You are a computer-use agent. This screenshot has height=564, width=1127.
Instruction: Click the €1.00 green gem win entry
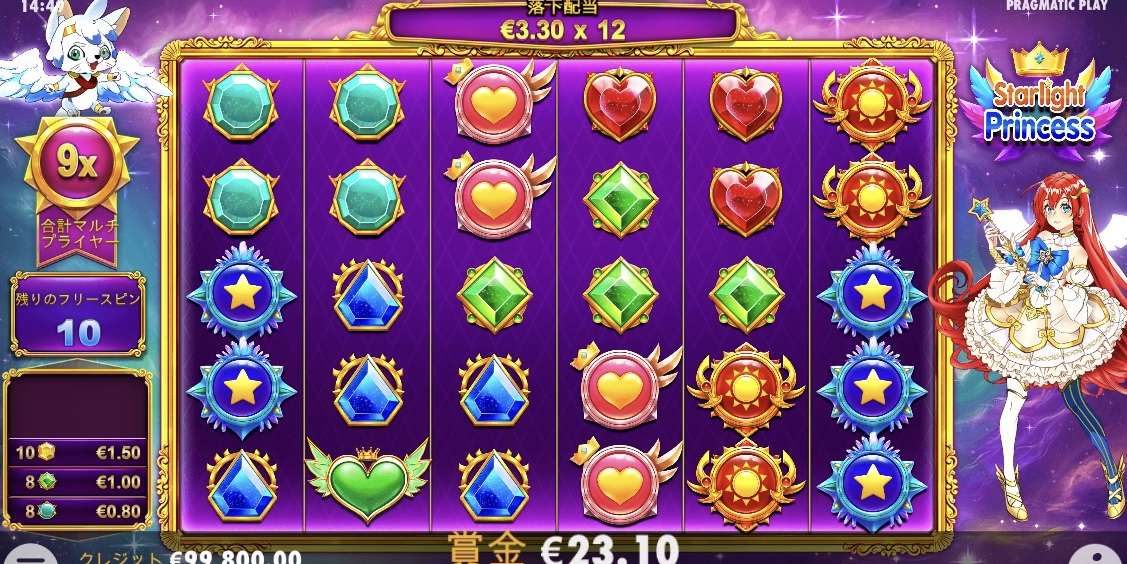click(78, 481)
